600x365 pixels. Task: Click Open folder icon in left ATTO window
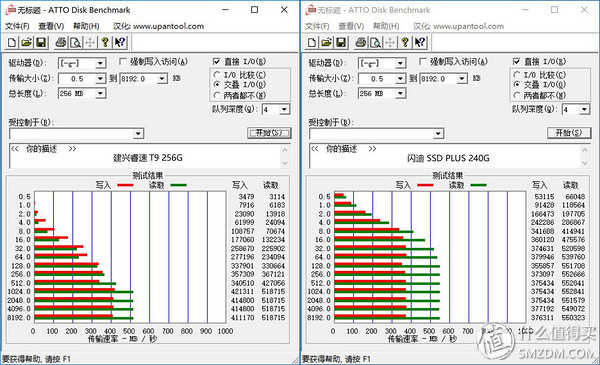point(26,42)
